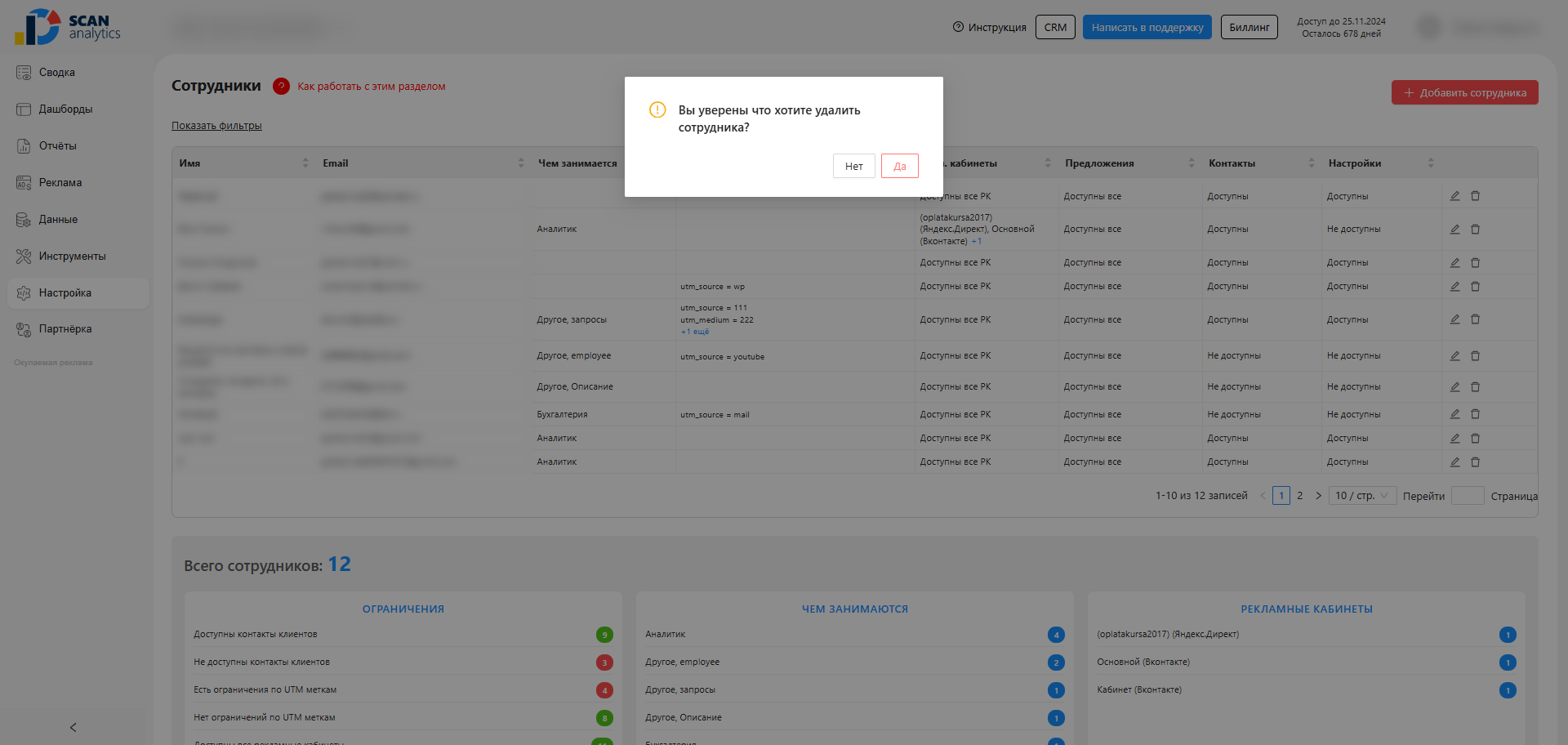Go to previous page arrow
The width and height of the screenshot is (1568, 745).
click(x=1263, y=496)
